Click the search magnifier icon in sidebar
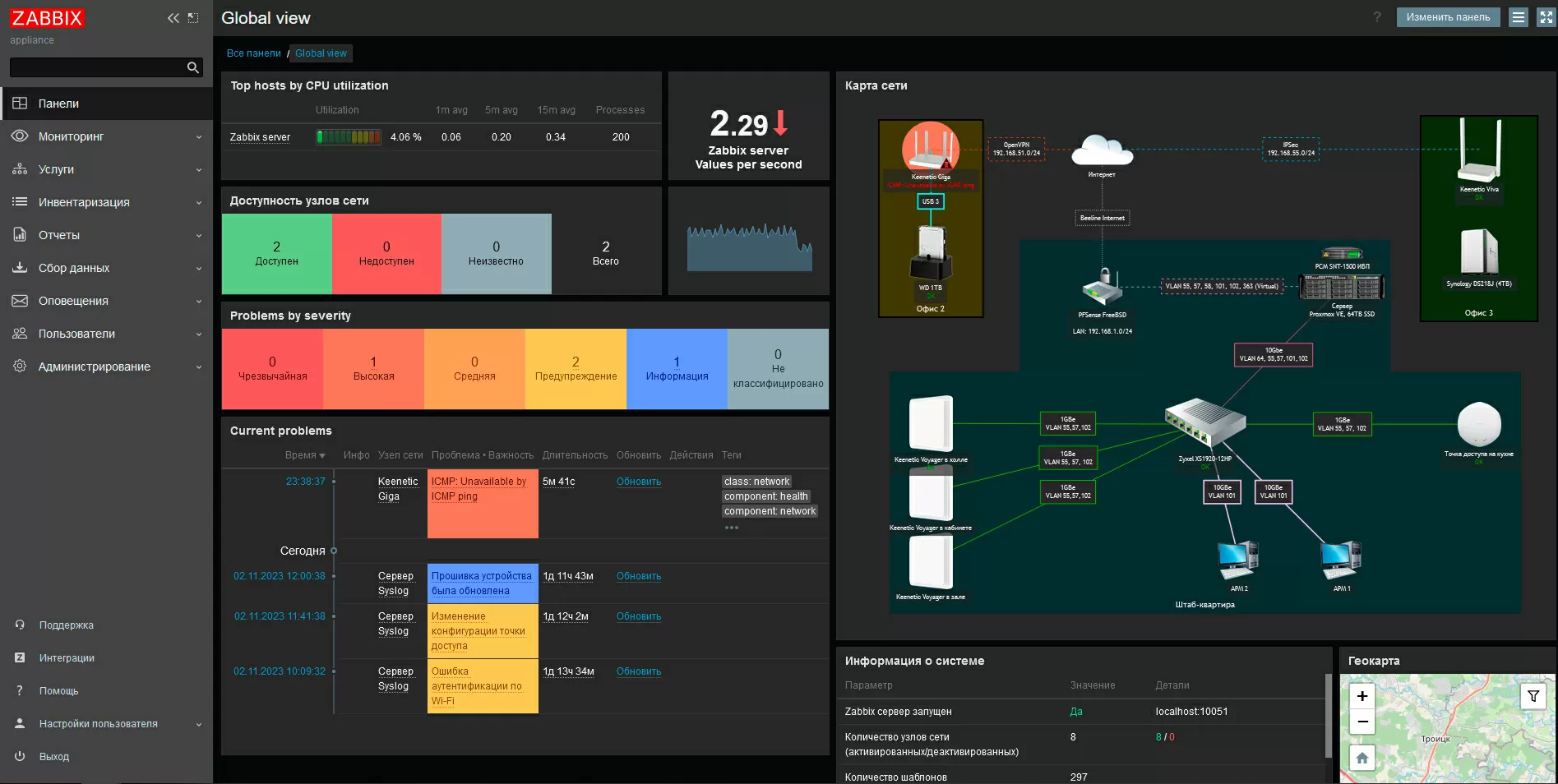Image resolution: width=1558 pixels, height=784 pixels. click(193, 67)
